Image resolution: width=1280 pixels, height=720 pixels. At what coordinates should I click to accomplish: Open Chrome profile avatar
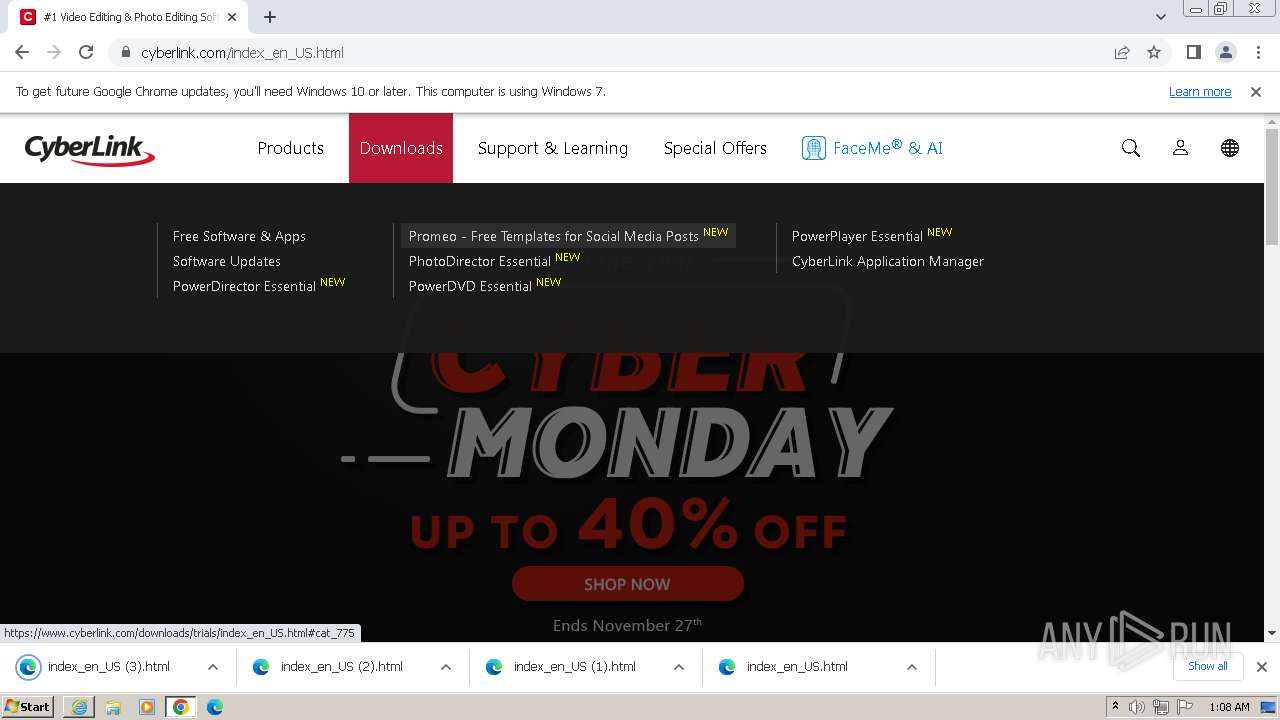pyautogui.click(x=1225, y=52)
